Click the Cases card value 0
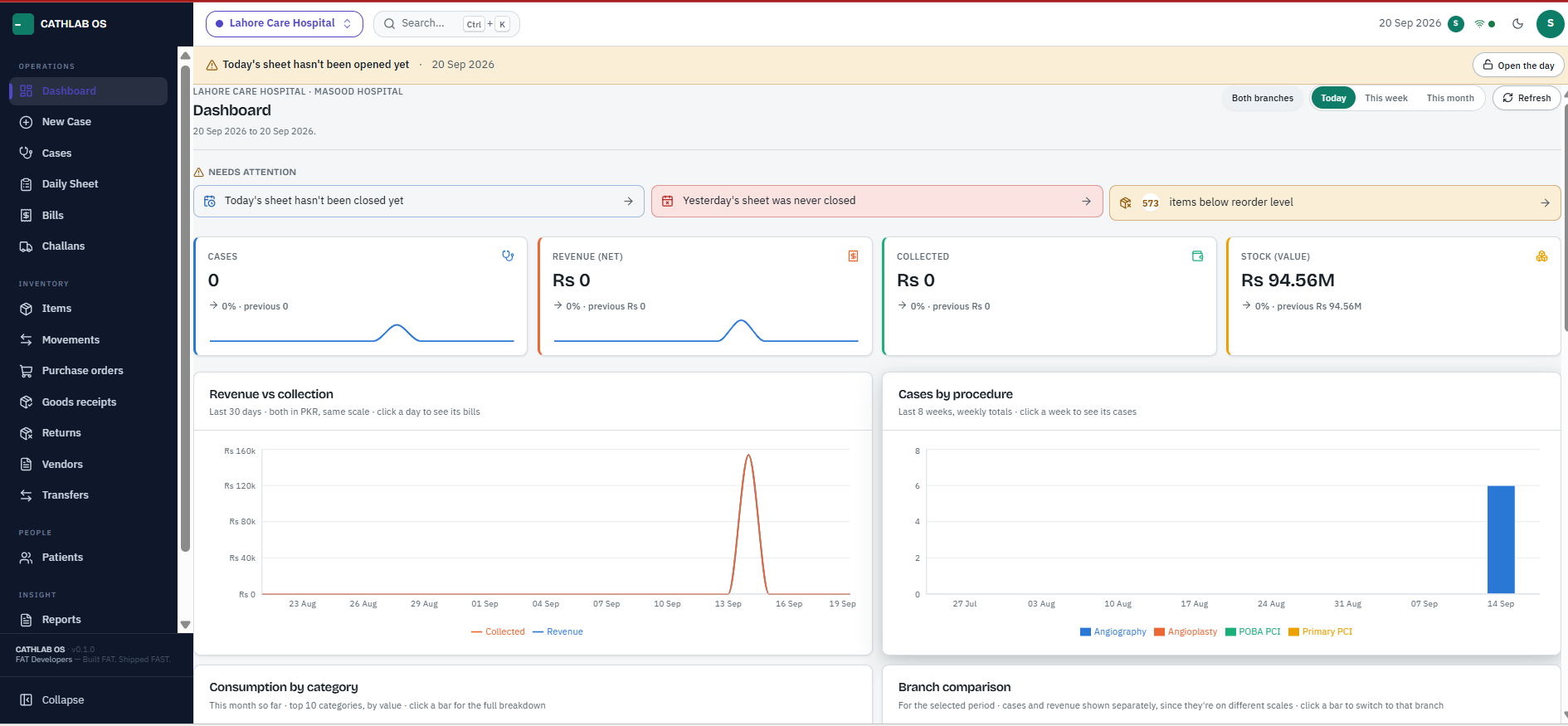1568x726 pixels. click(x=213, y=280)
